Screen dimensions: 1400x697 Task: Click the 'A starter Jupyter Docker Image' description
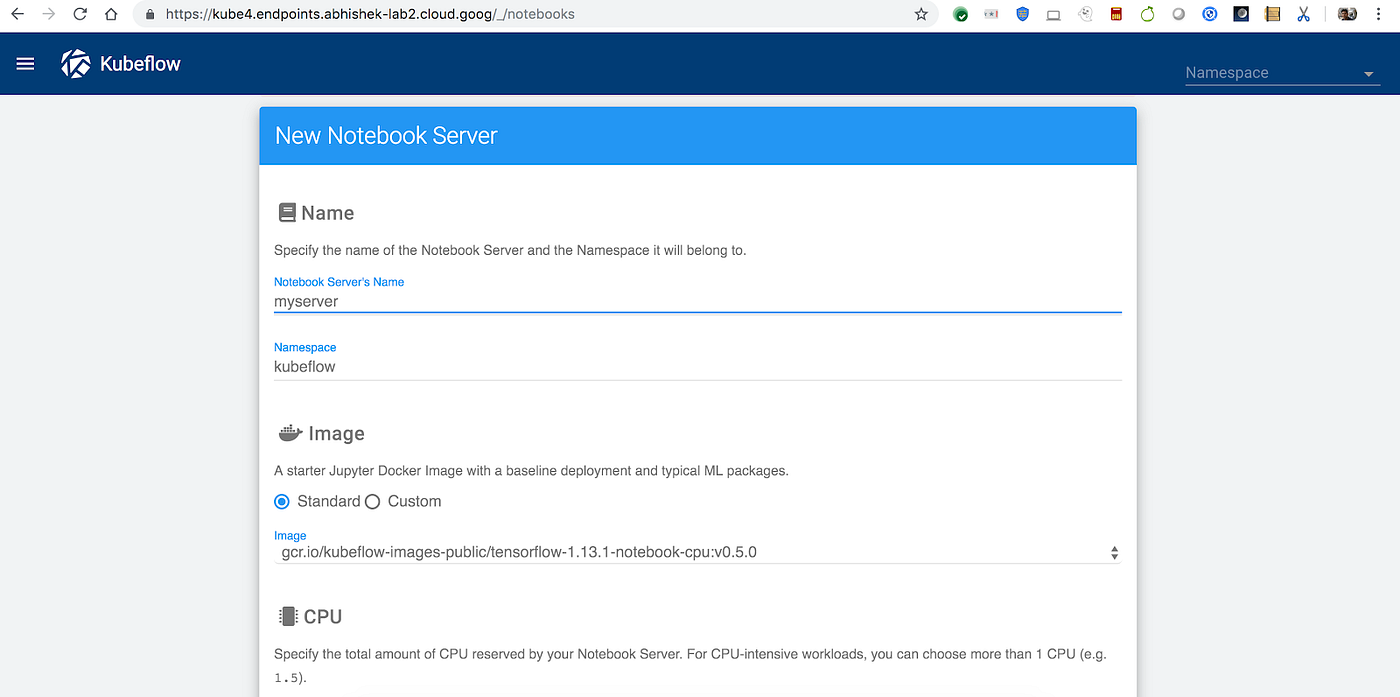531,470
